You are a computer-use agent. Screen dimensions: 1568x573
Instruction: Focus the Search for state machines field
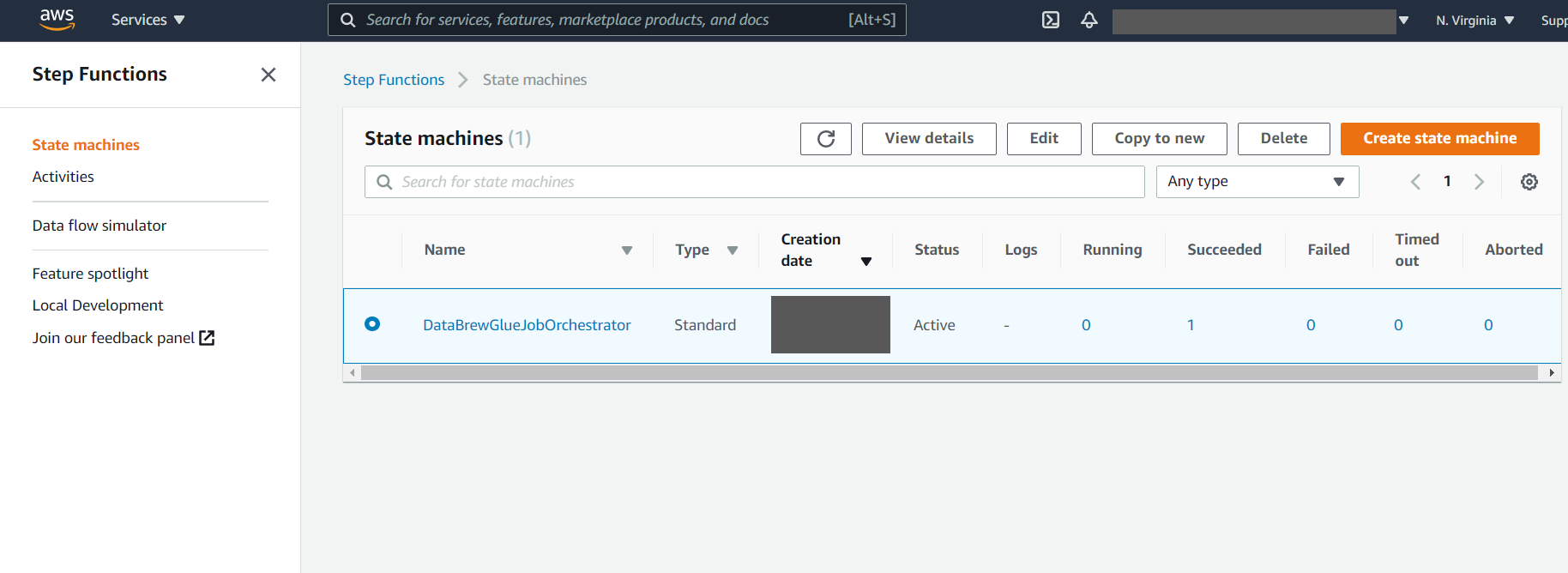[x=755, y=182]
